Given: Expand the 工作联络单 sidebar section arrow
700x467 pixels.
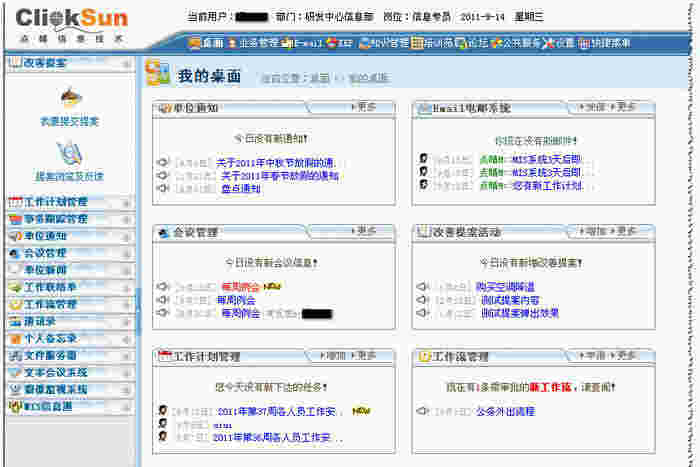Looking at the screenshot, I should pos(126,288).
